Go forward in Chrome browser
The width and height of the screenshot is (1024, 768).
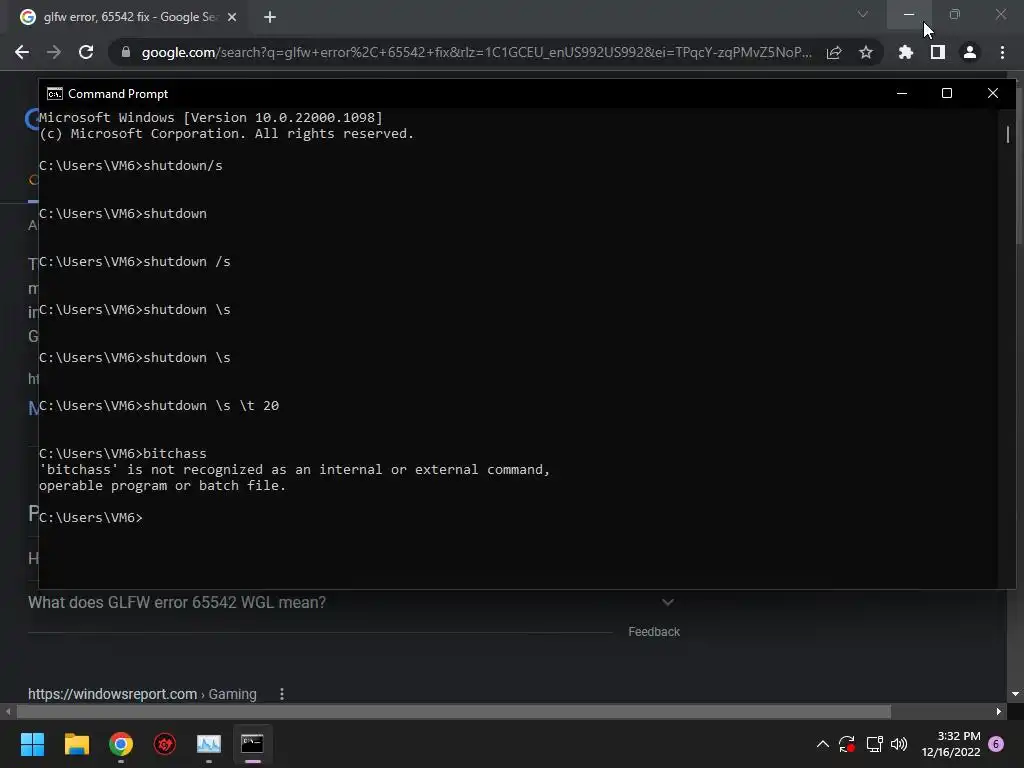click(54, 52)
